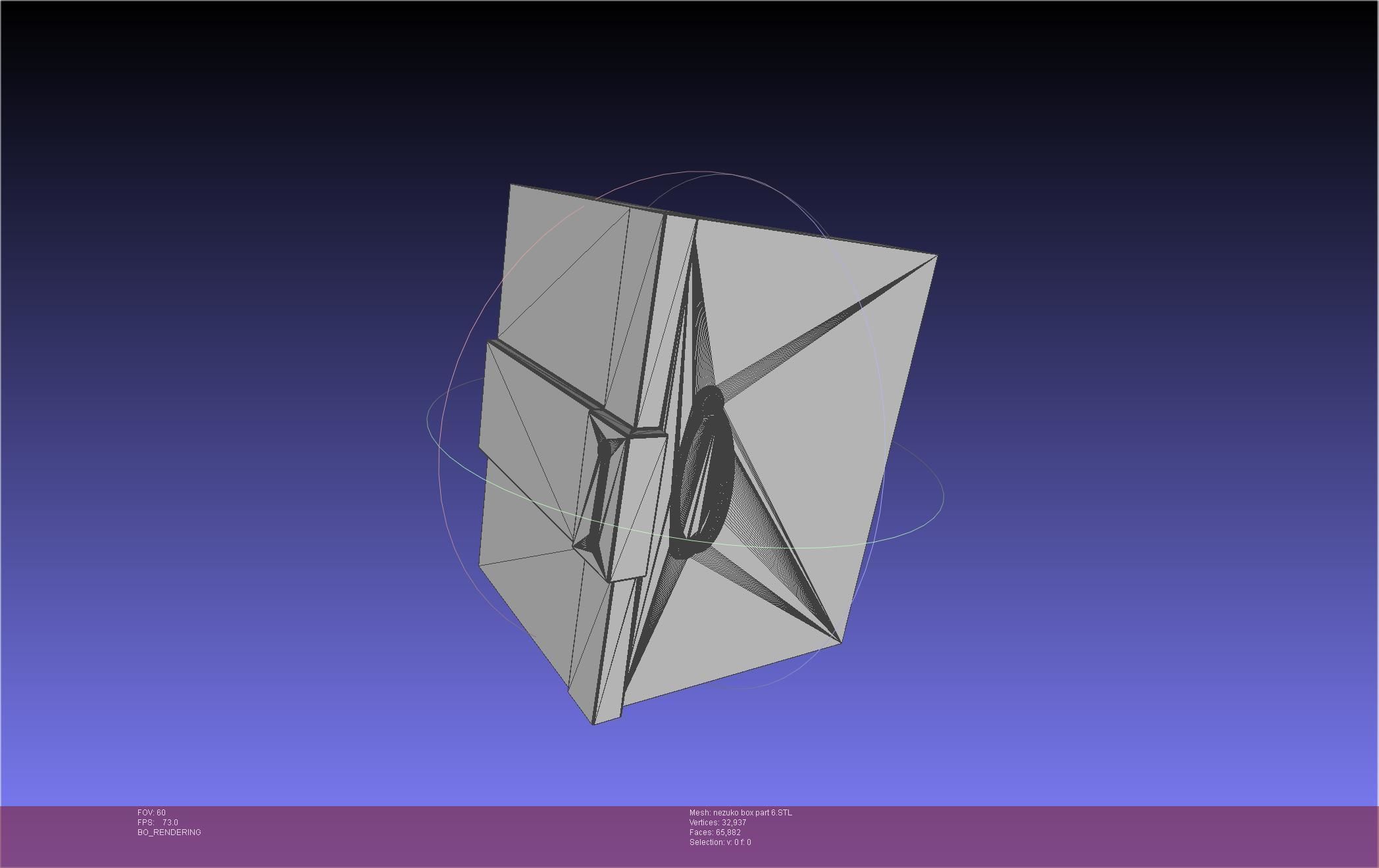Click the bottom-right corner vertex of the right face

pos(841,642)
